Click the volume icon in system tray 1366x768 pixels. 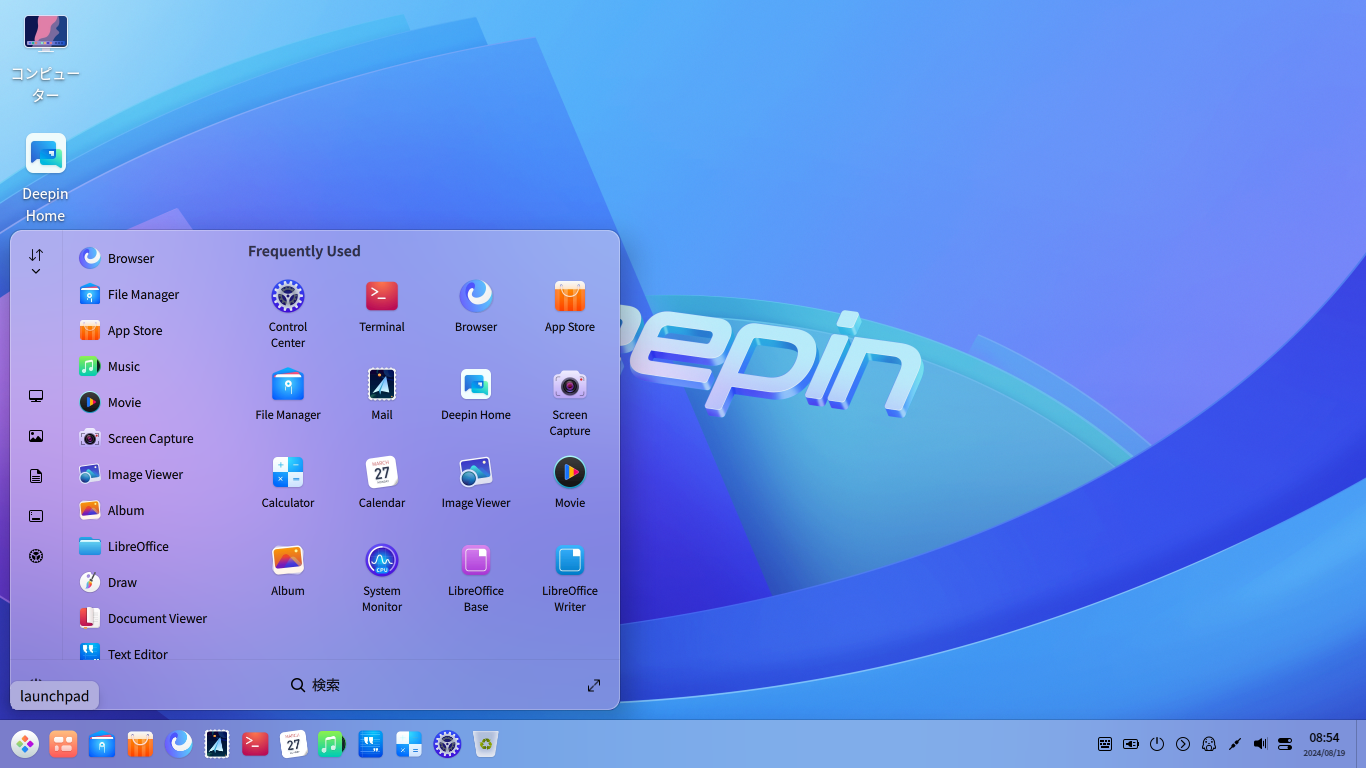point(1259,744)
